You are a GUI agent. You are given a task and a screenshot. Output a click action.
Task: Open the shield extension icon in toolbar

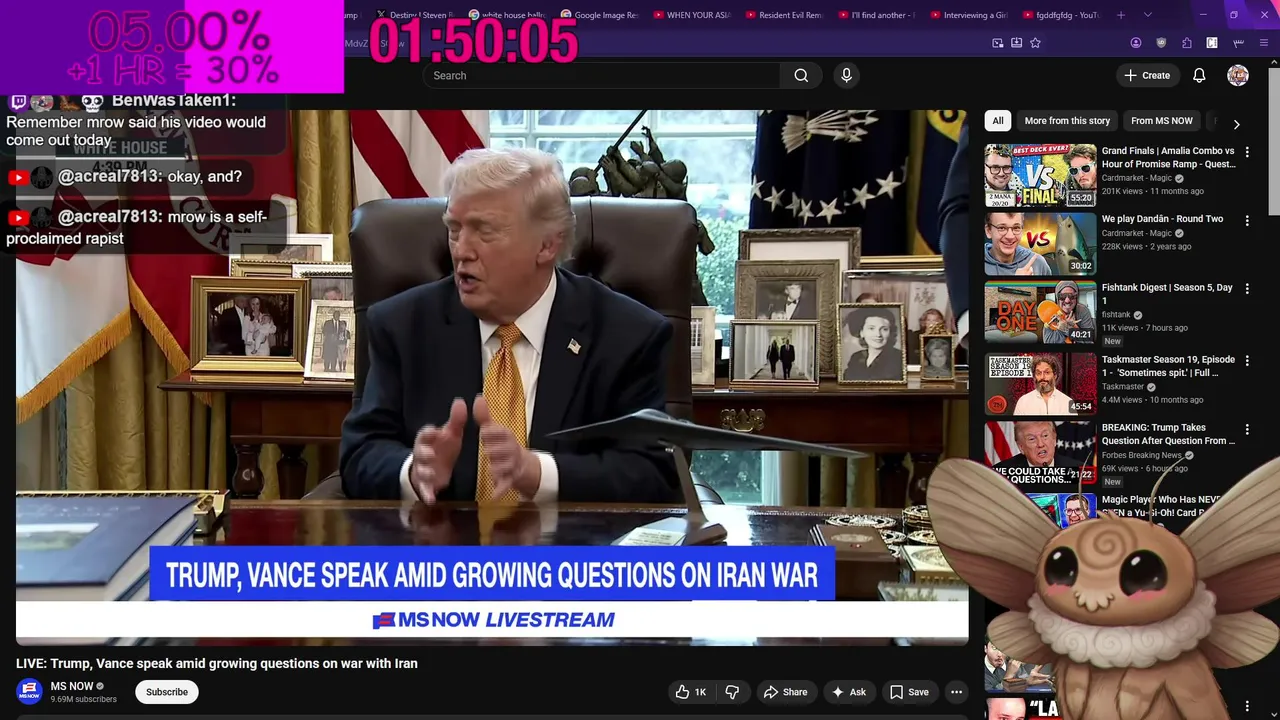(1161, 43)
